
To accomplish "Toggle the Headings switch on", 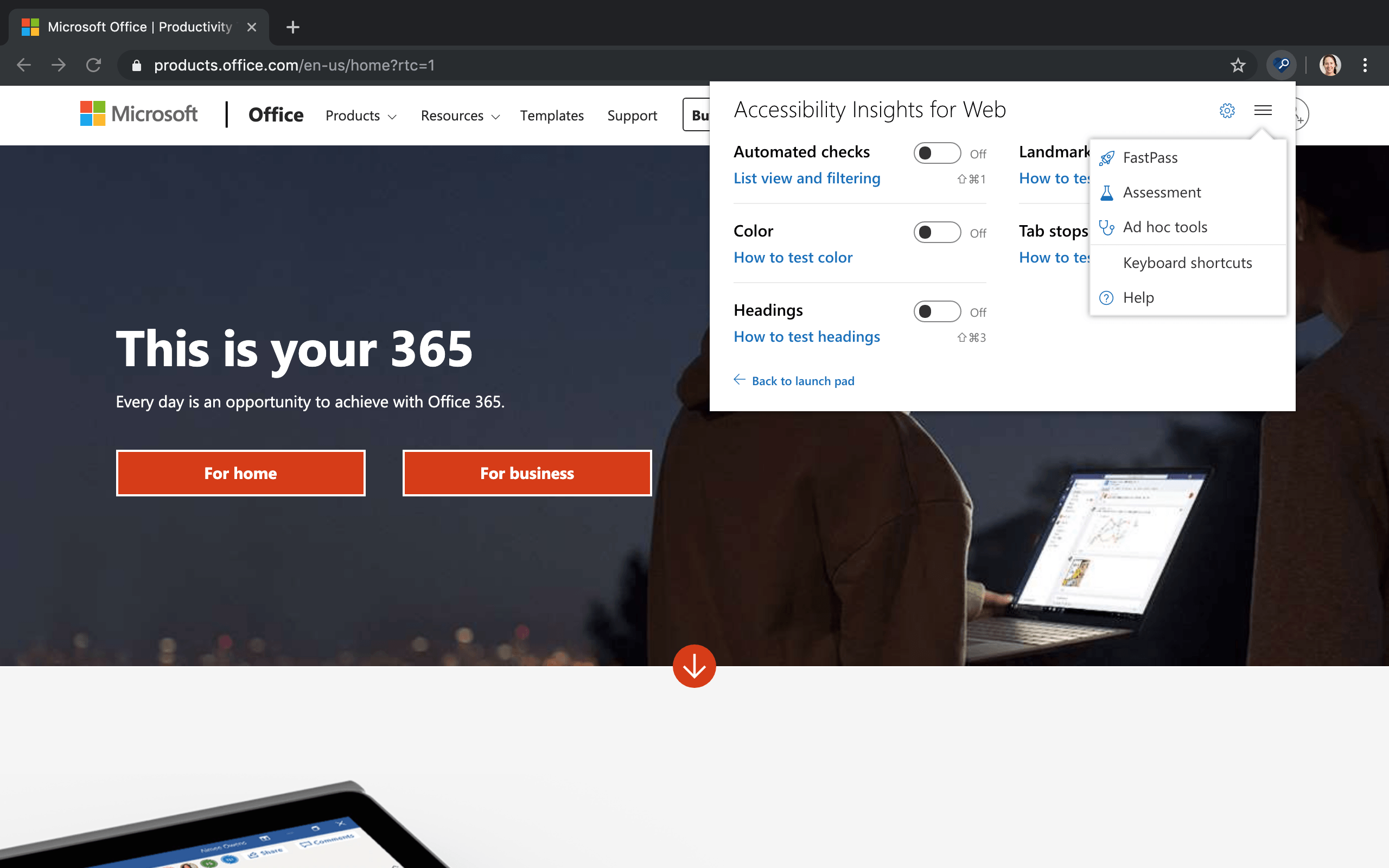I will pyautogui.click(x=937, y=310).
